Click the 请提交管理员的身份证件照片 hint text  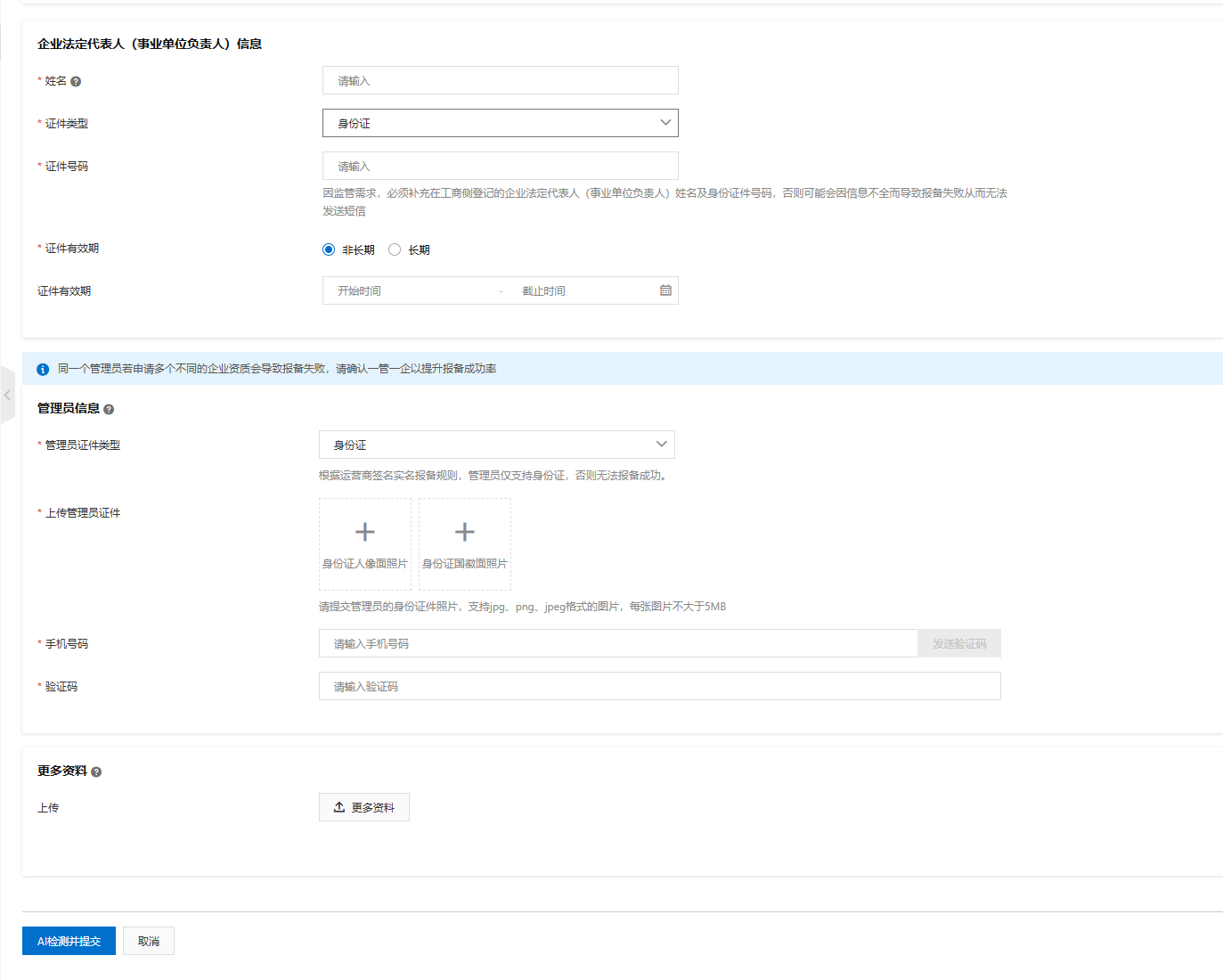(x=522, y=607)
